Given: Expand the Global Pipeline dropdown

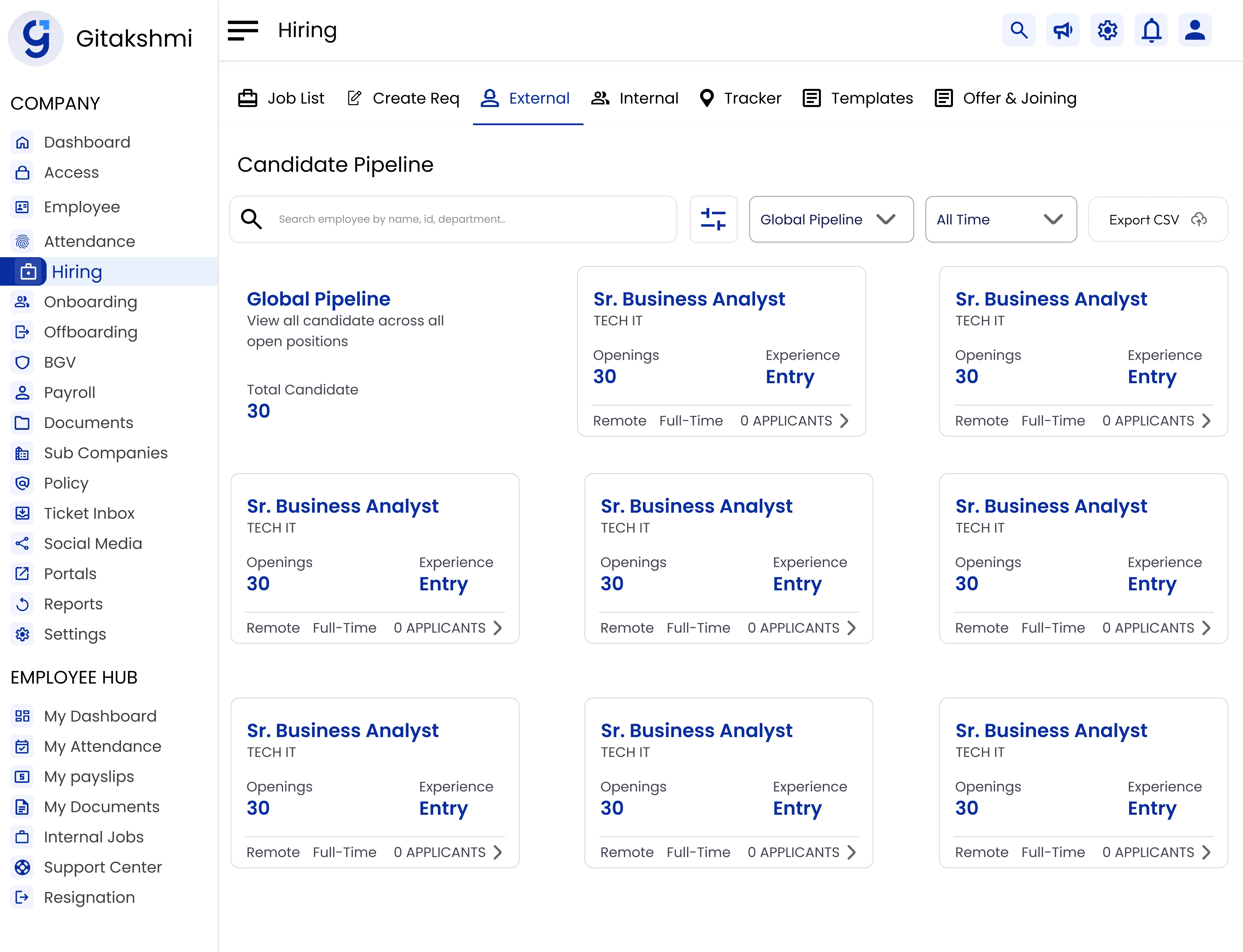Looking at the screenshot, I should coord(831,219).
